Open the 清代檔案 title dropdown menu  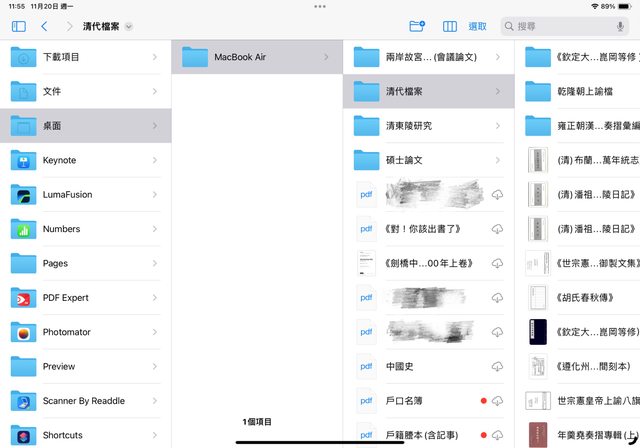(130, 26)
